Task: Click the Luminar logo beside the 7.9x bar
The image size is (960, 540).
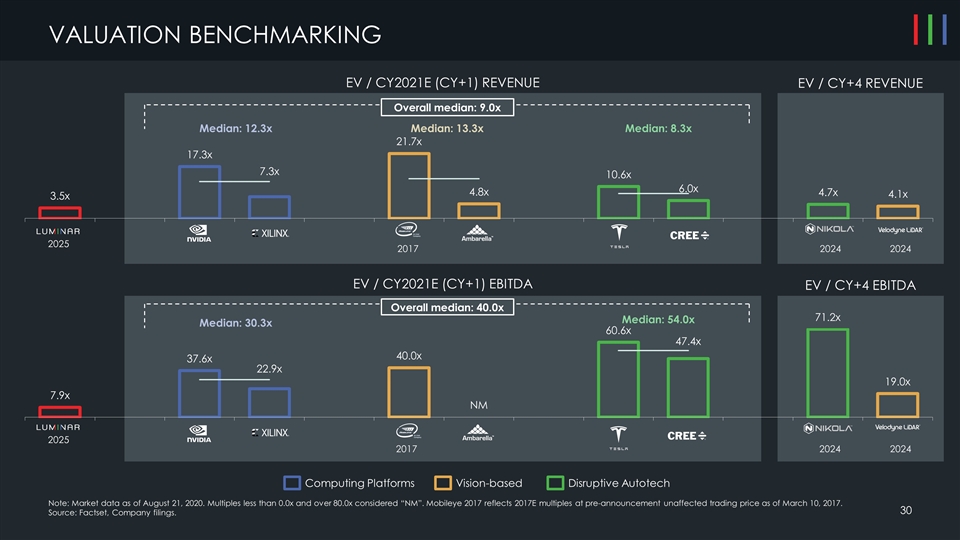Action: click(x=59, y=428)
